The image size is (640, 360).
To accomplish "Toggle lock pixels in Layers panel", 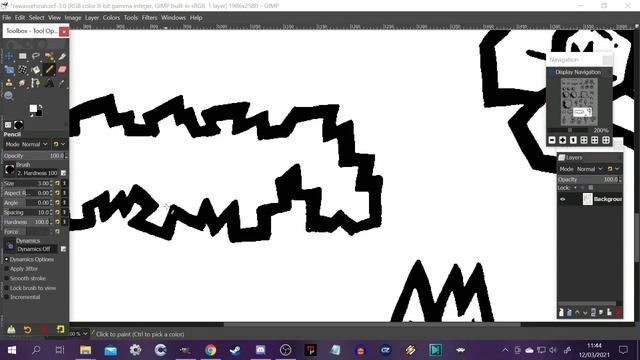I will coord(575,188).
